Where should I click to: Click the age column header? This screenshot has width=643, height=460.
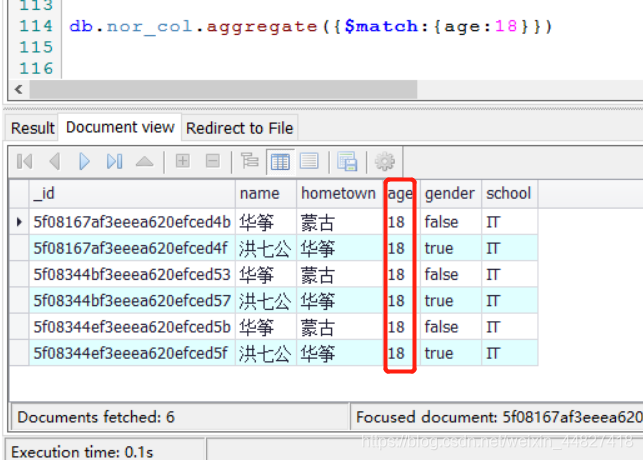[400, 194]
